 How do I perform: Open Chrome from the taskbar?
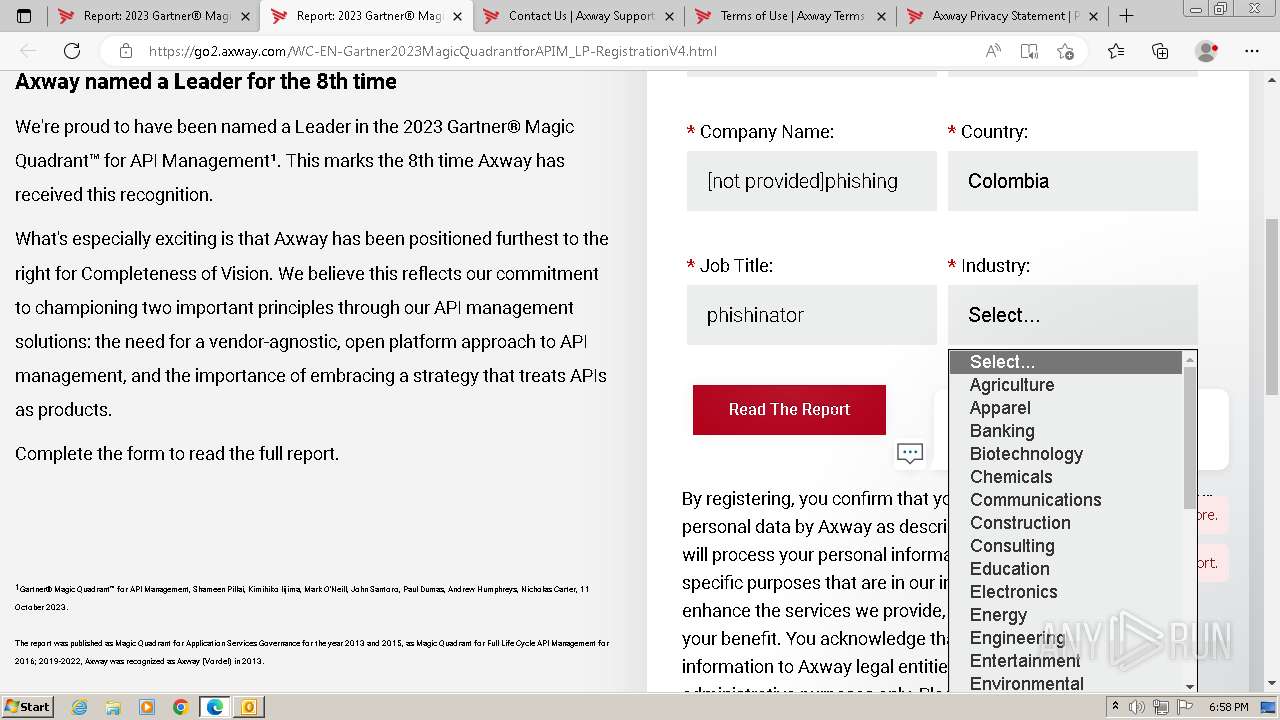point(181,707)
